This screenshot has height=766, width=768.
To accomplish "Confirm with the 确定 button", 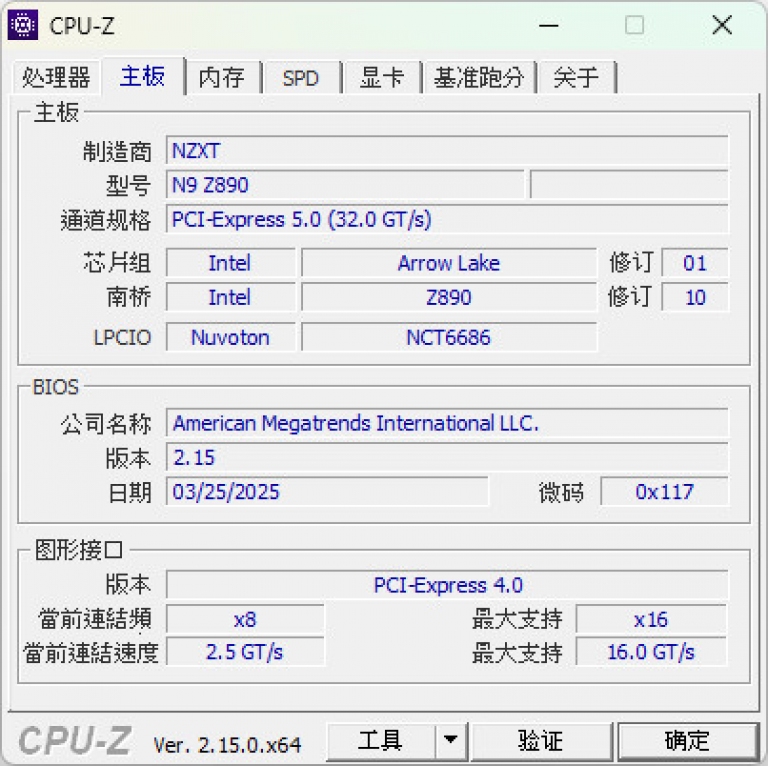I will coord(687,740).
